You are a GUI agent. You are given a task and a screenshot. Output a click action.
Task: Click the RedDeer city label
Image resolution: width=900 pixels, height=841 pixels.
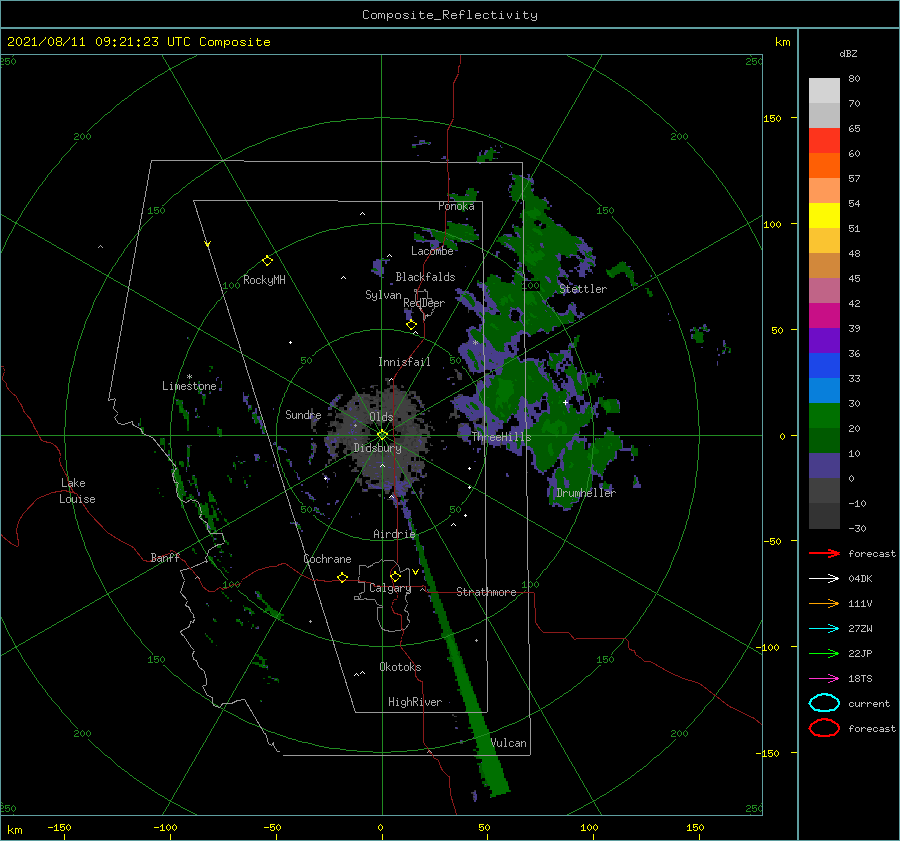[x=424, y=303]
